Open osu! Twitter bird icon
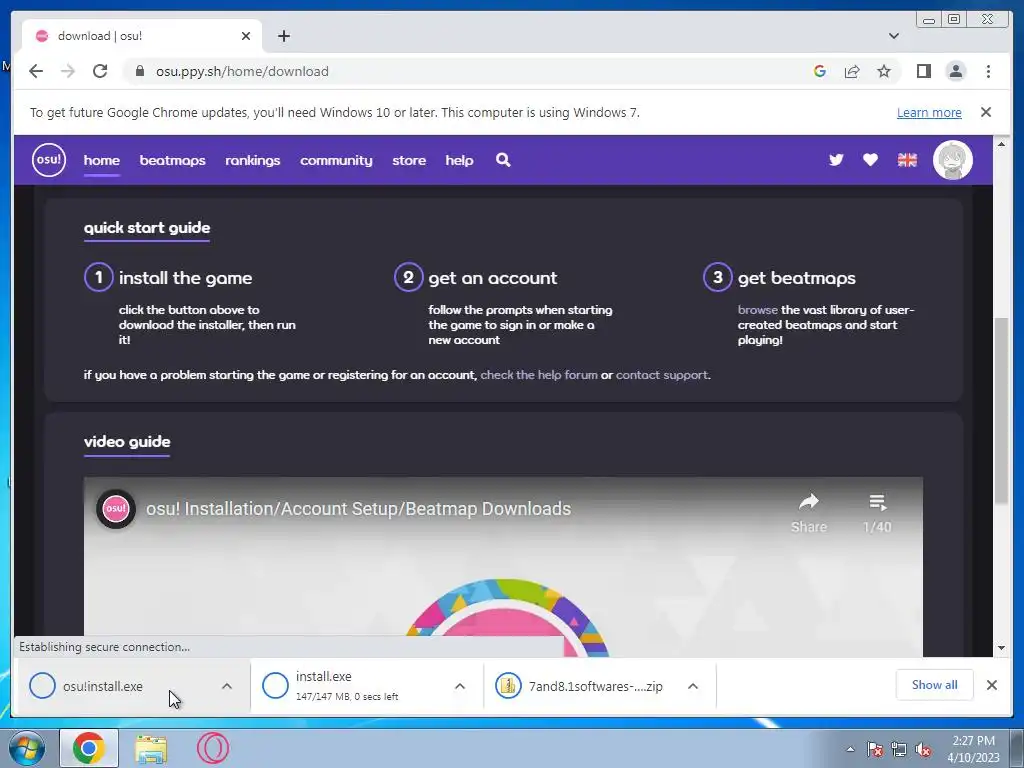The image size is (1024, 768). [836, 160]
